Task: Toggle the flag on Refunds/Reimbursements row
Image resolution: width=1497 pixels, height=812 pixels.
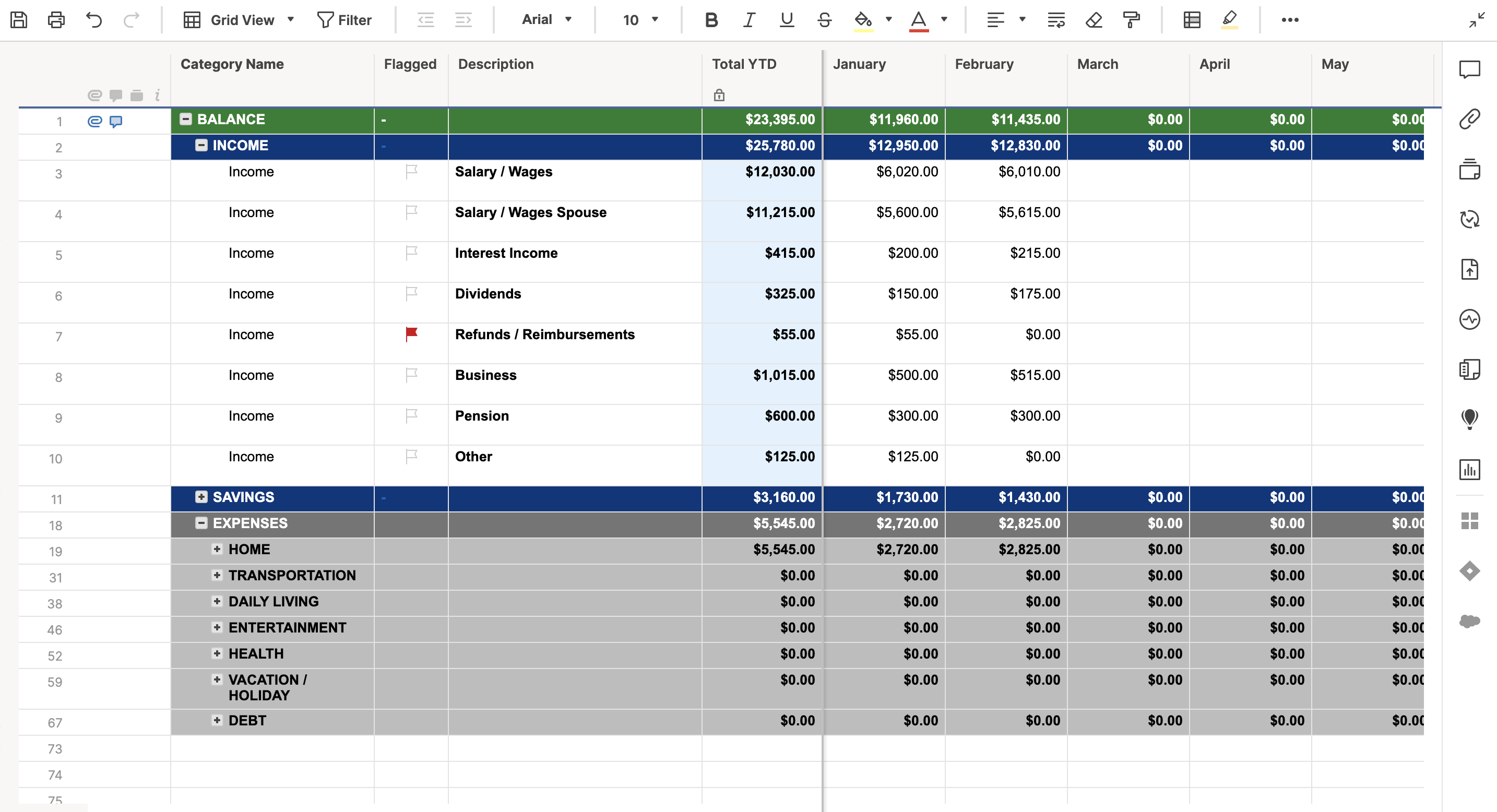Action: tap(411, 334)
